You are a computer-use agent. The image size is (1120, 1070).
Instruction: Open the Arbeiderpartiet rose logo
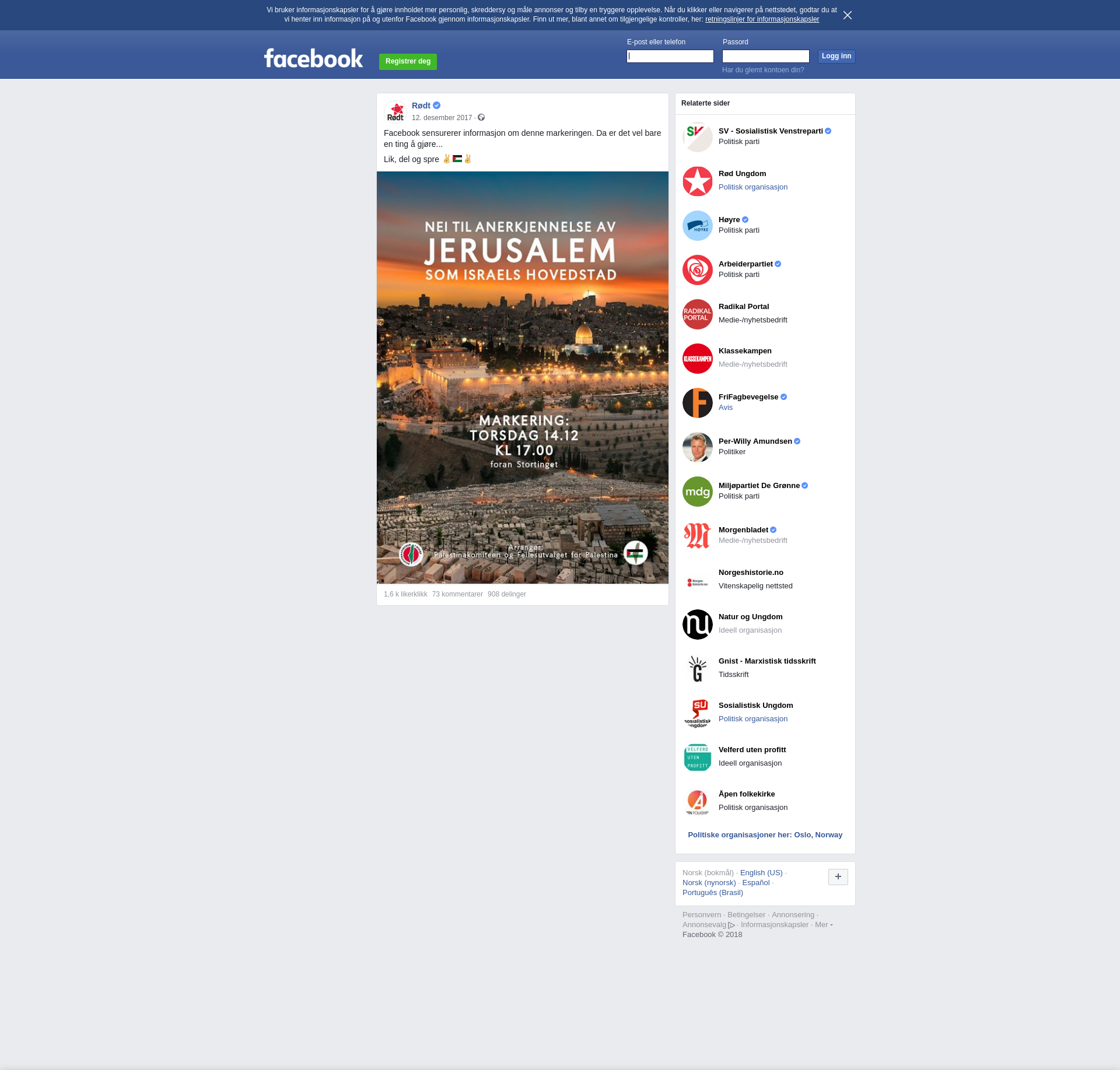[x=698, y=270]
